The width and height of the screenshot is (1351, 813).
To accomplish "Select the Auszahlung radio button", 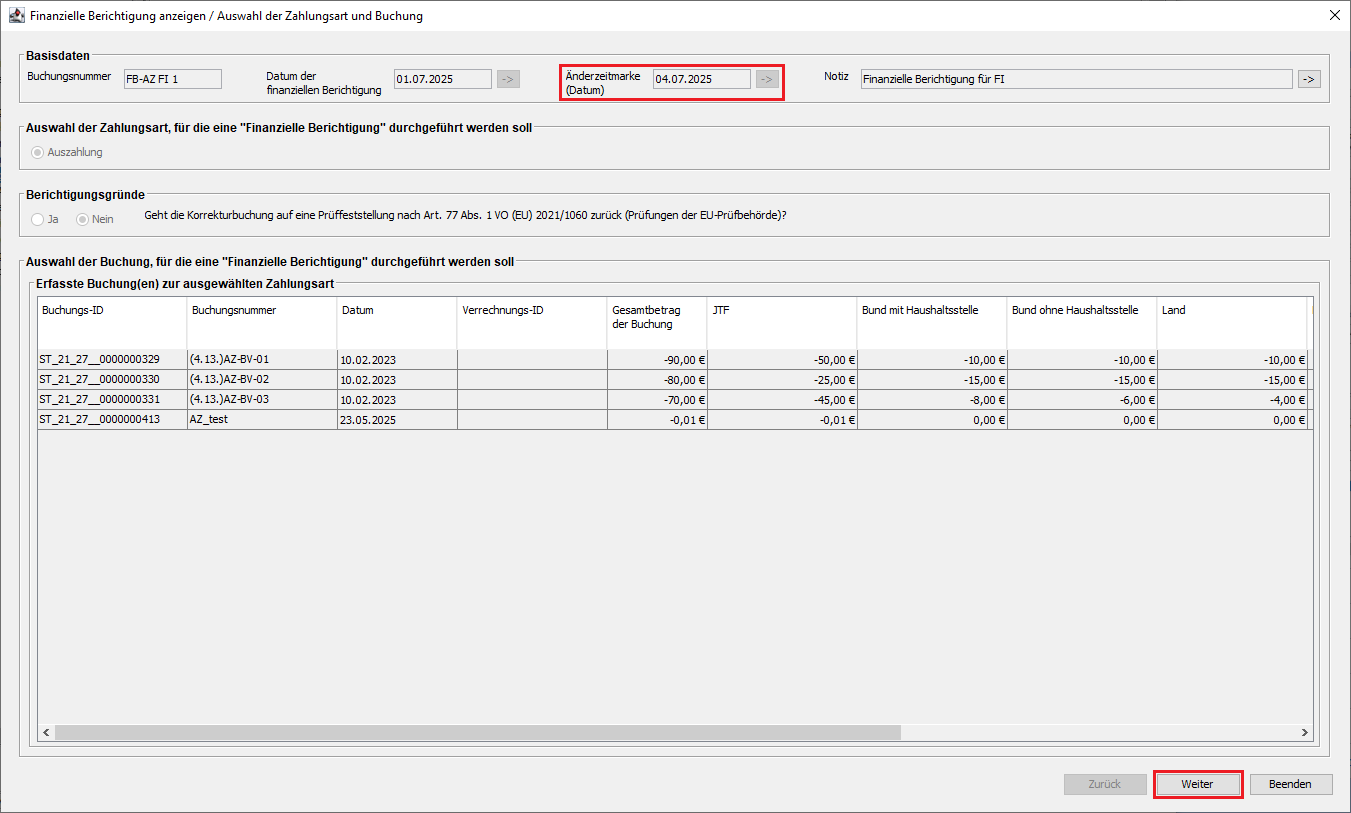I will pyautogui.click(x=39, y=153).
